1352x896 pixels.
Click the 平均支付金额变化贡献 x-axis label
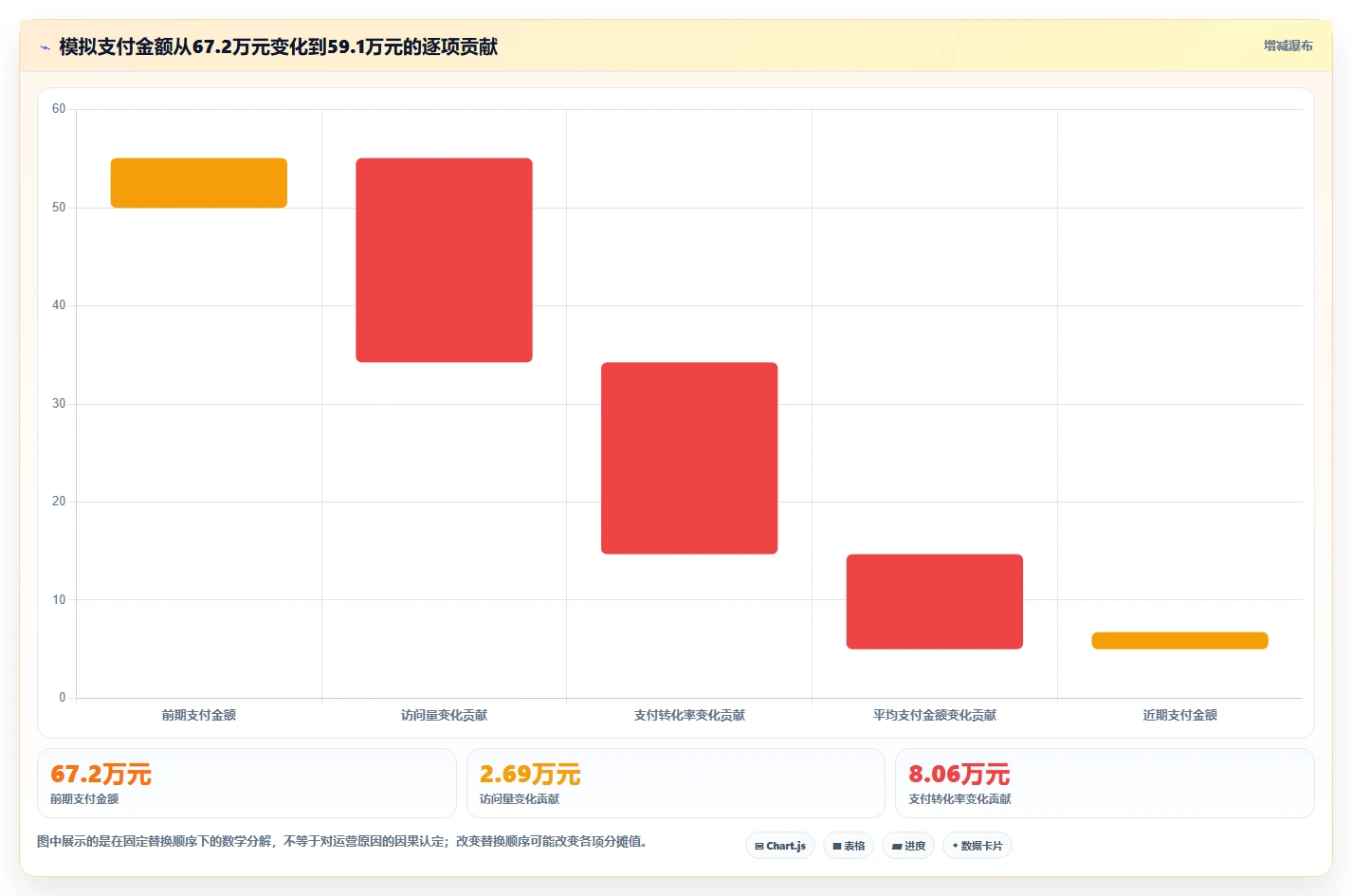[935, 715]
